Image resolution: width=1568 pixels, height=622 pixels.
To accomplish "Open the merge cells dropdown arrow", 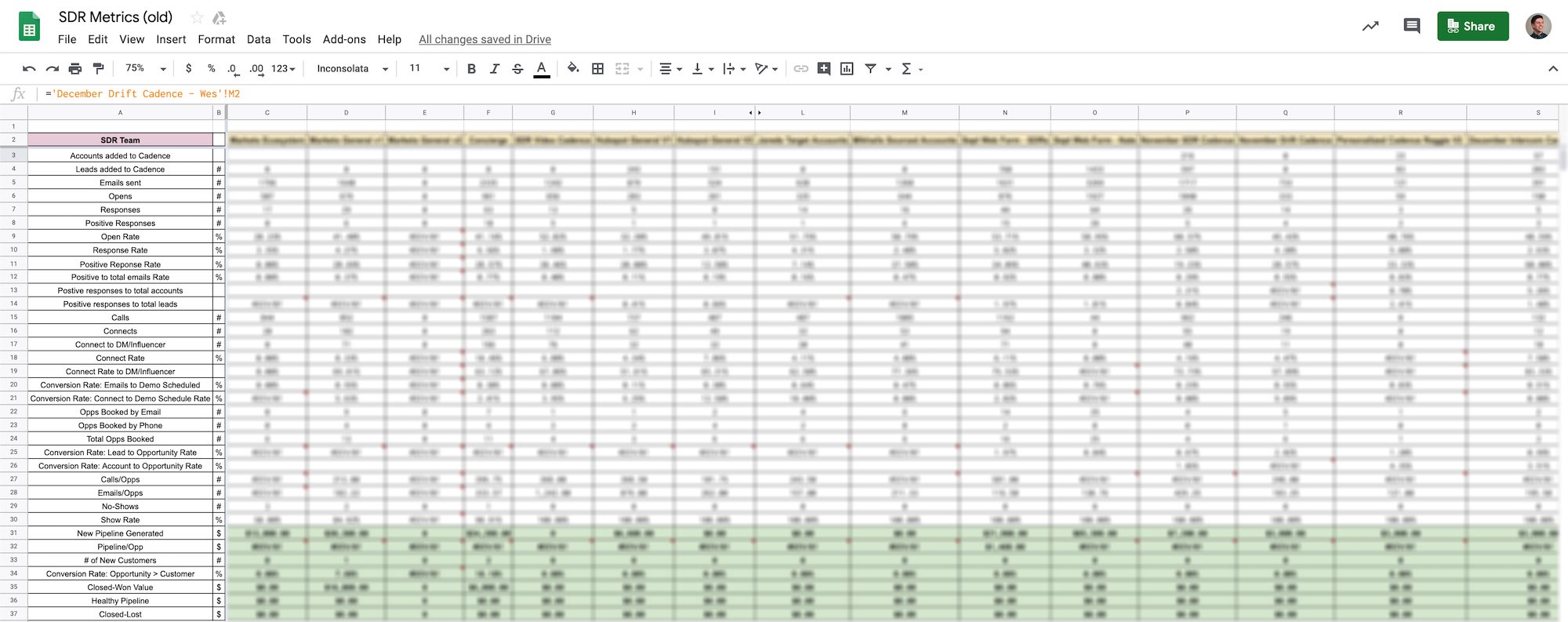I will click(x=640, y=69).
